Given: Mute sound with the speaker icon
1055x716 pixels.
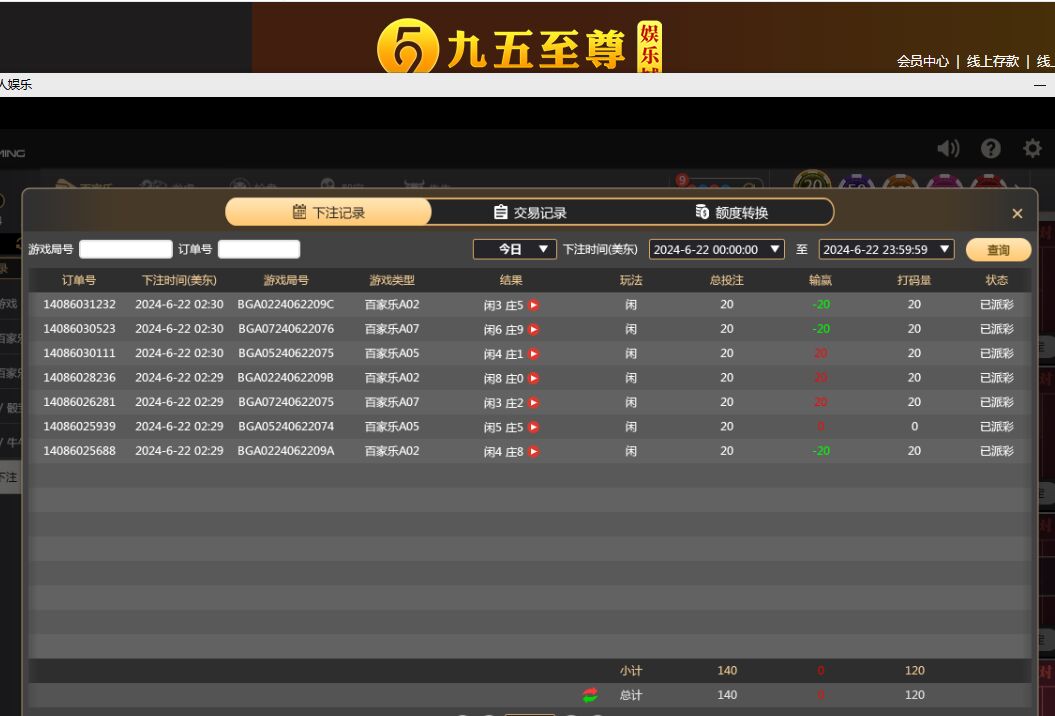Looking at the screenshot, I should [x=947, y=149].
